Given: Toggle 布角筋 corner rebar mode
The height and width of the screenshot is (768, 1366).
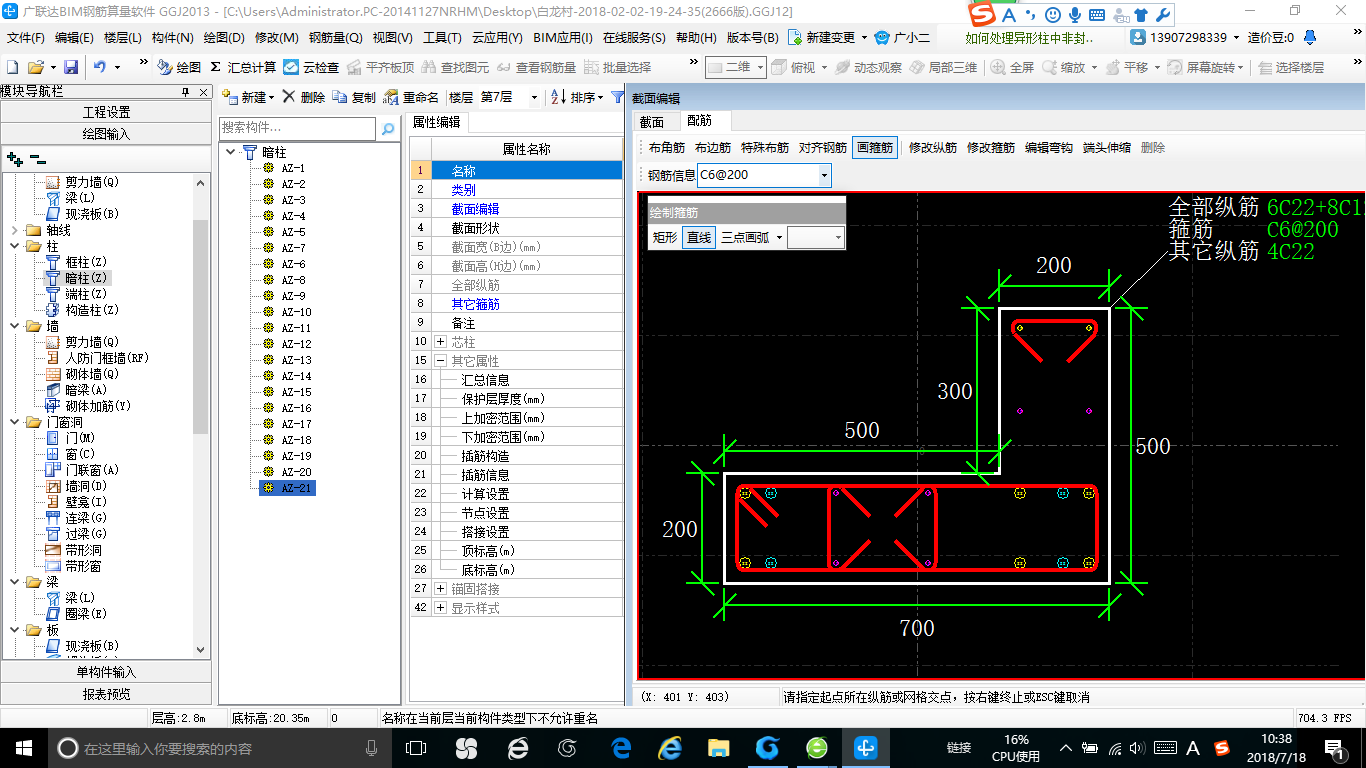Looking at the screenshot, I should (x=667, y=147).
